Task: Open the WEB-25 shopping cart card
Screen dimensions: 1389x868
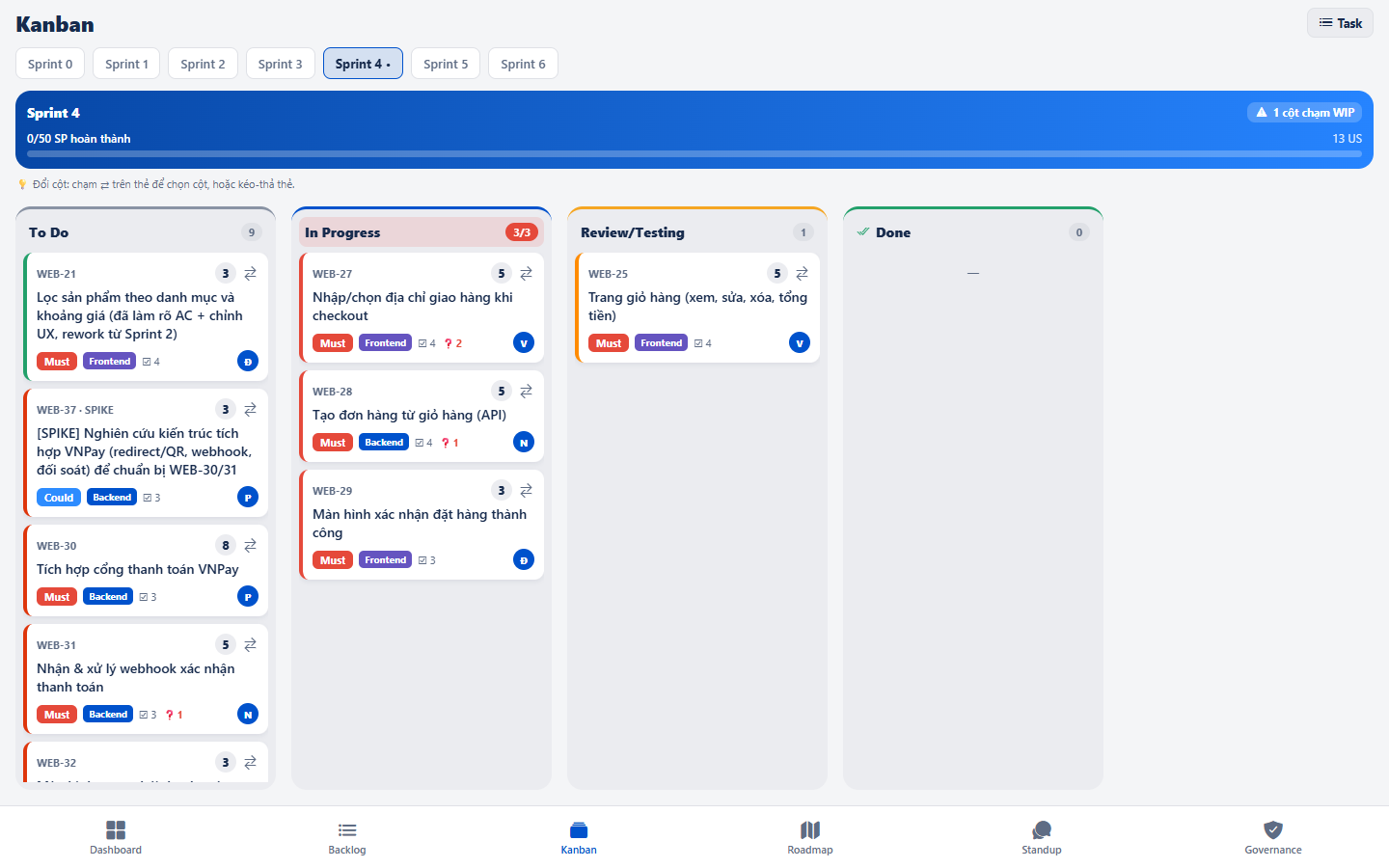Action: pyautogui.click(x=697, y=308)
